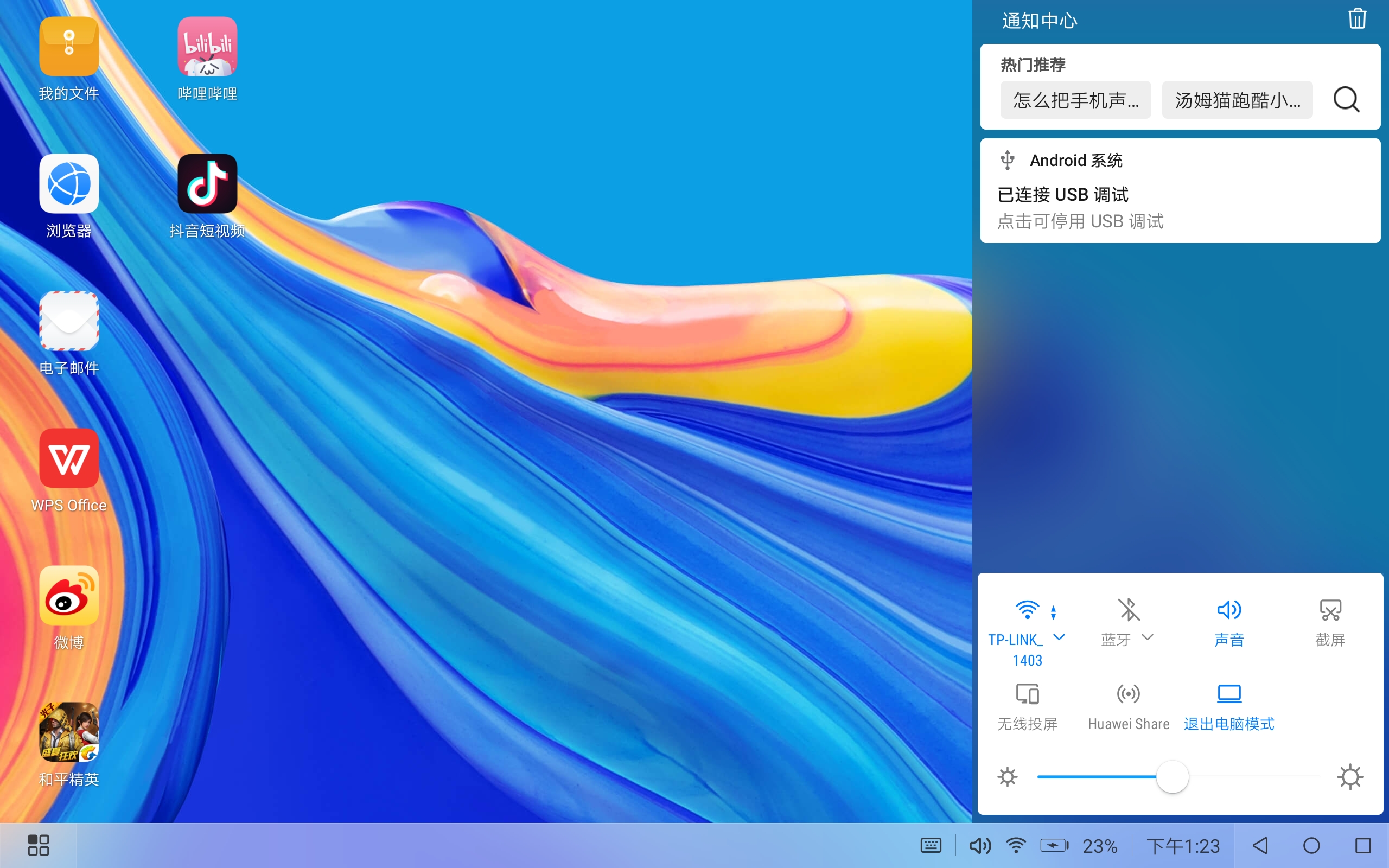Screen dimensions: 1389x868
Task: Launch 抖音短视频 from the desktop
Action: click(x=207, y=184)
